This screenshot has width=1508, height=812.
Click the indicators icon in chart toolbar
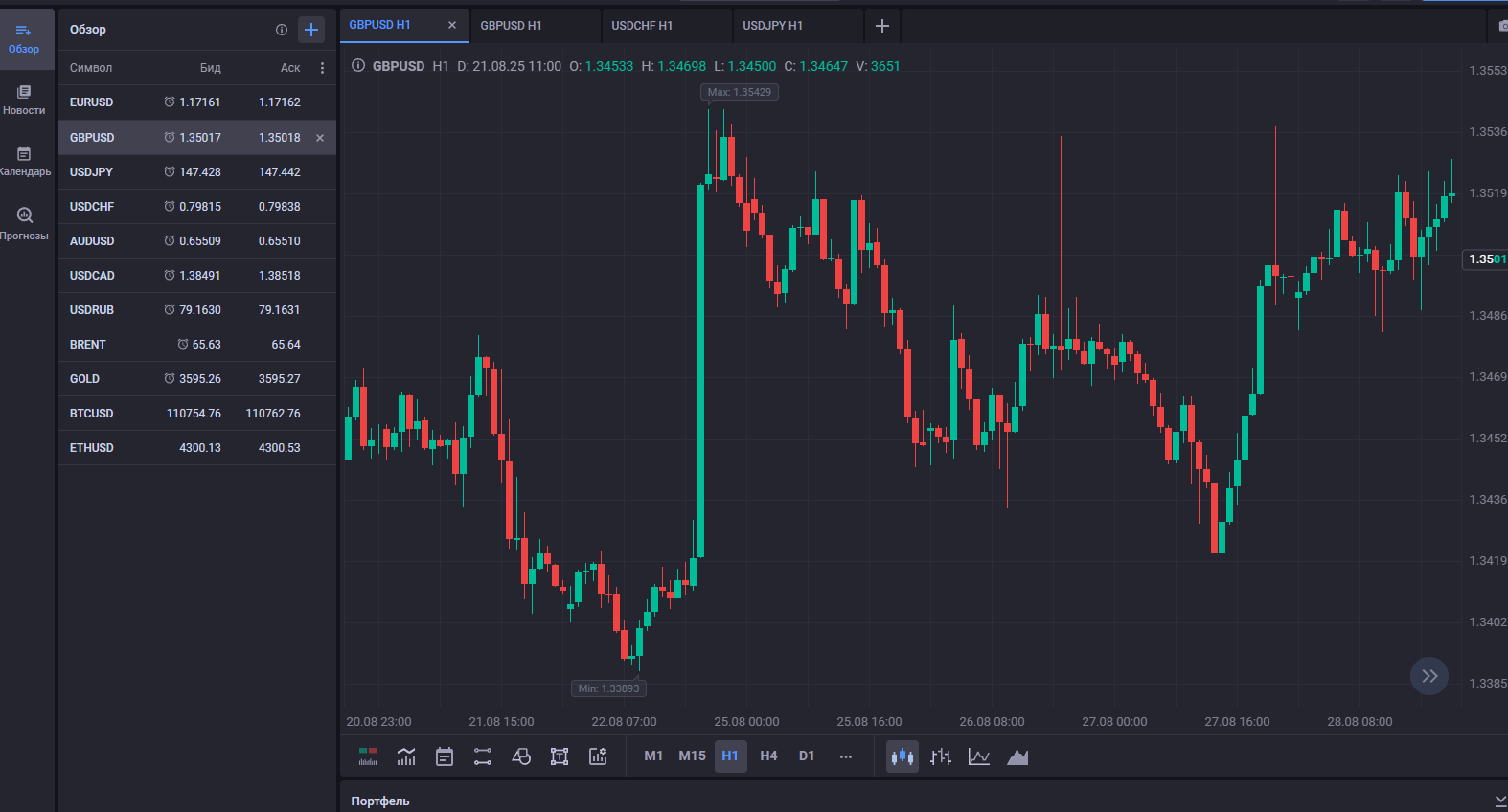406,756
